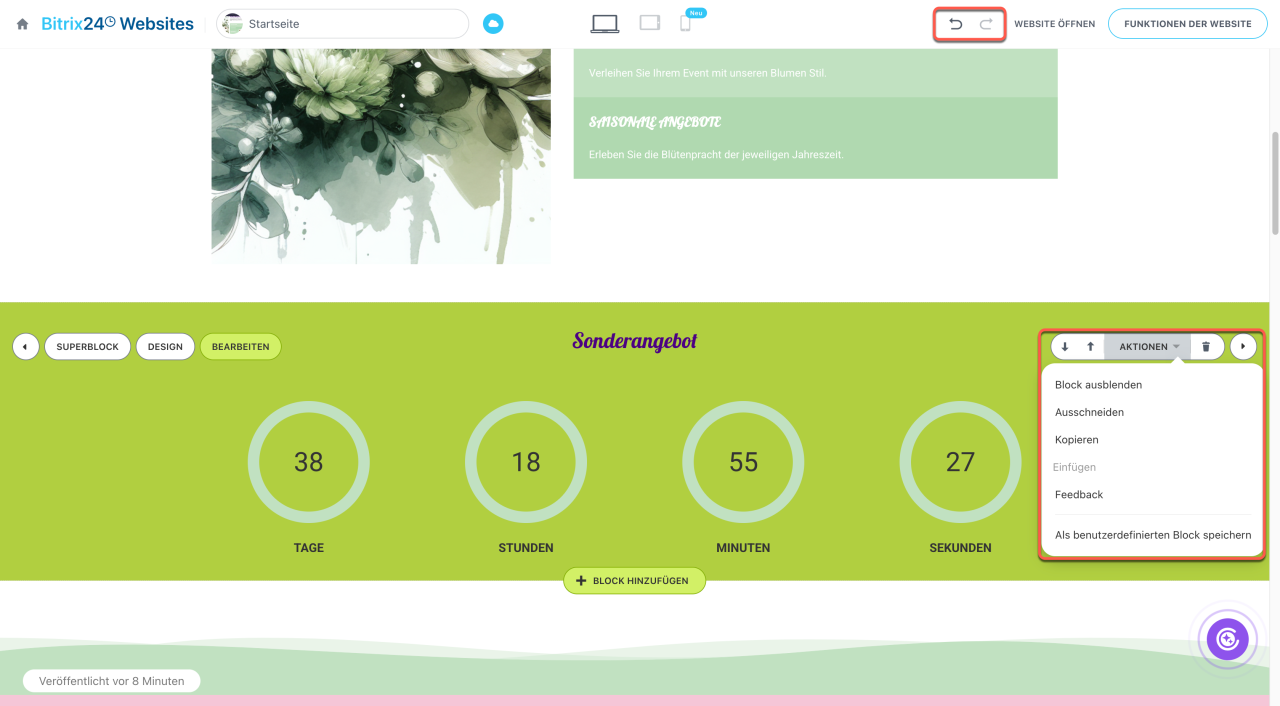Open the purple CoPilot assistant icon
Viewport: 1280px width, 706px height.
1227,638
